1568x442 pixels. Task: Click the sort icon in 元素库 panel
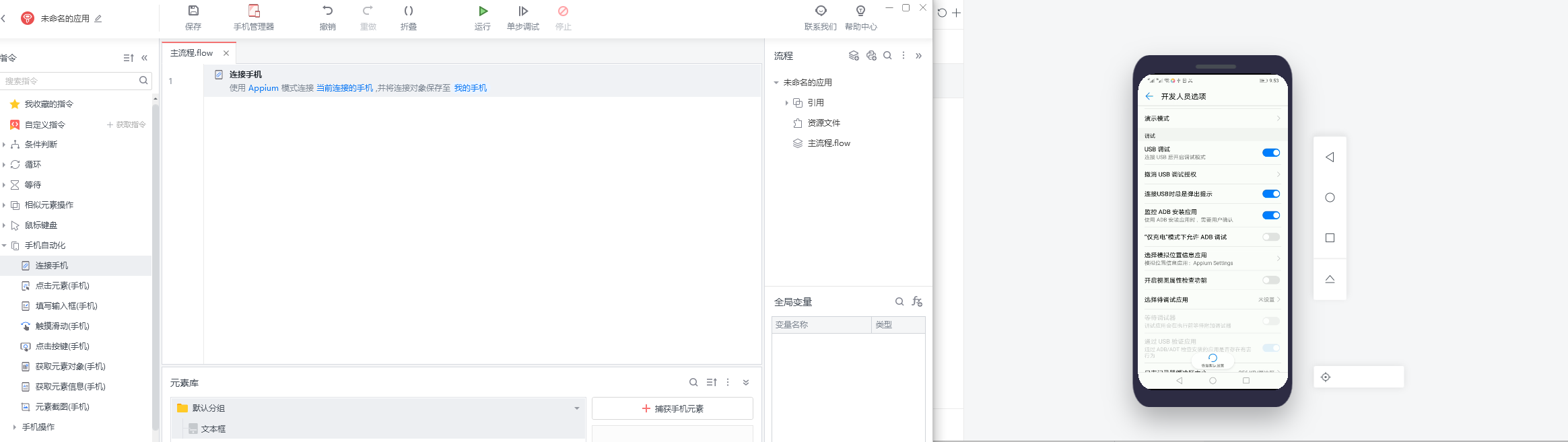pos(712,382)
